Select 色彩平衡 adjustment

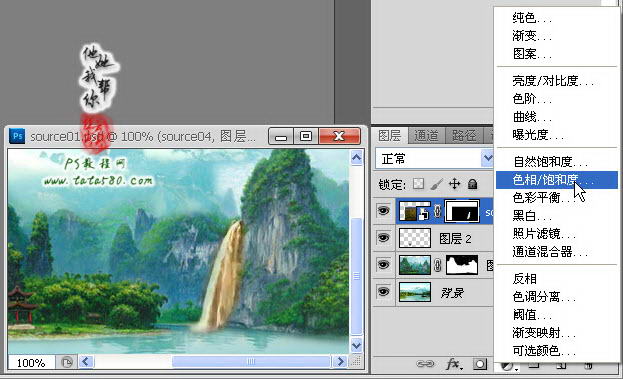click(556, 197)
